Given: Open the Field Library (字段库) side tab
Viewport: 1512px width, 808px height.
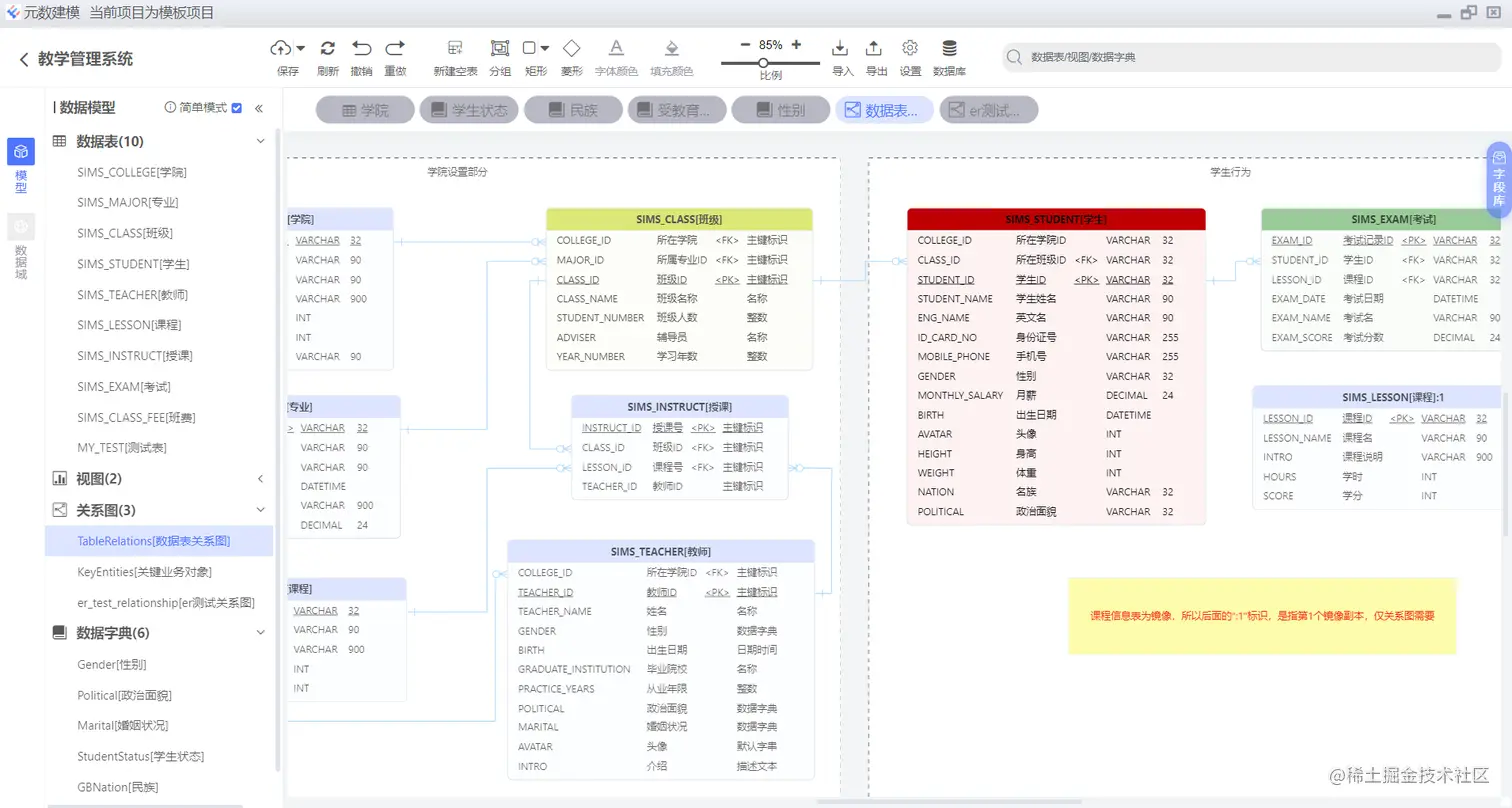Looking at the screenshot, I should tap(1498, 179).
